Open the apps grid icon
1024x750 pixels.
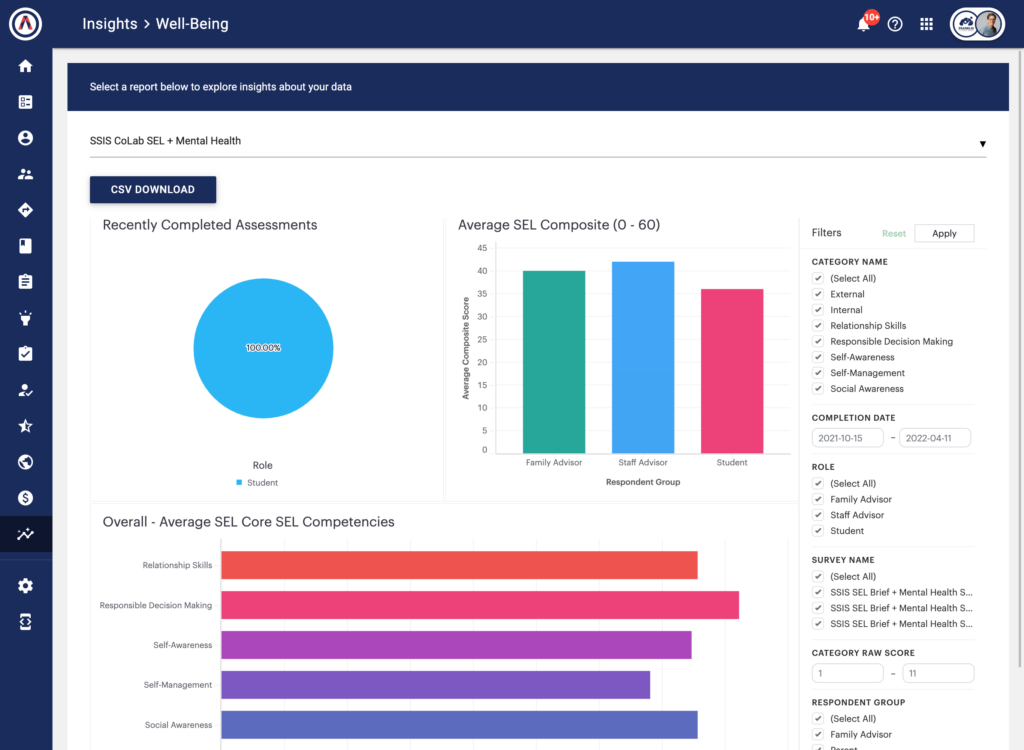point(926,24)
